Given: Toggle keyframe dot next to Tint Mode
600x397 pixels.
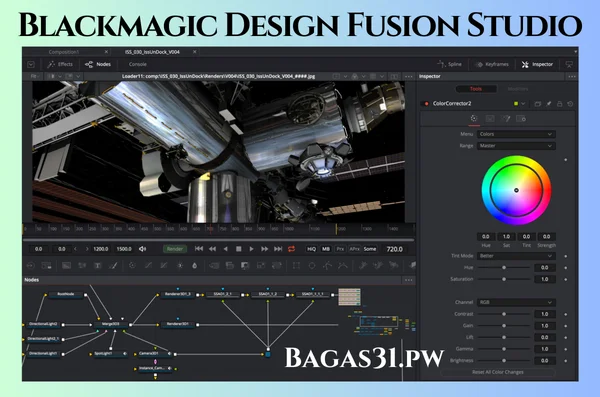Looking at the screenshot, I should click(566, 256).
